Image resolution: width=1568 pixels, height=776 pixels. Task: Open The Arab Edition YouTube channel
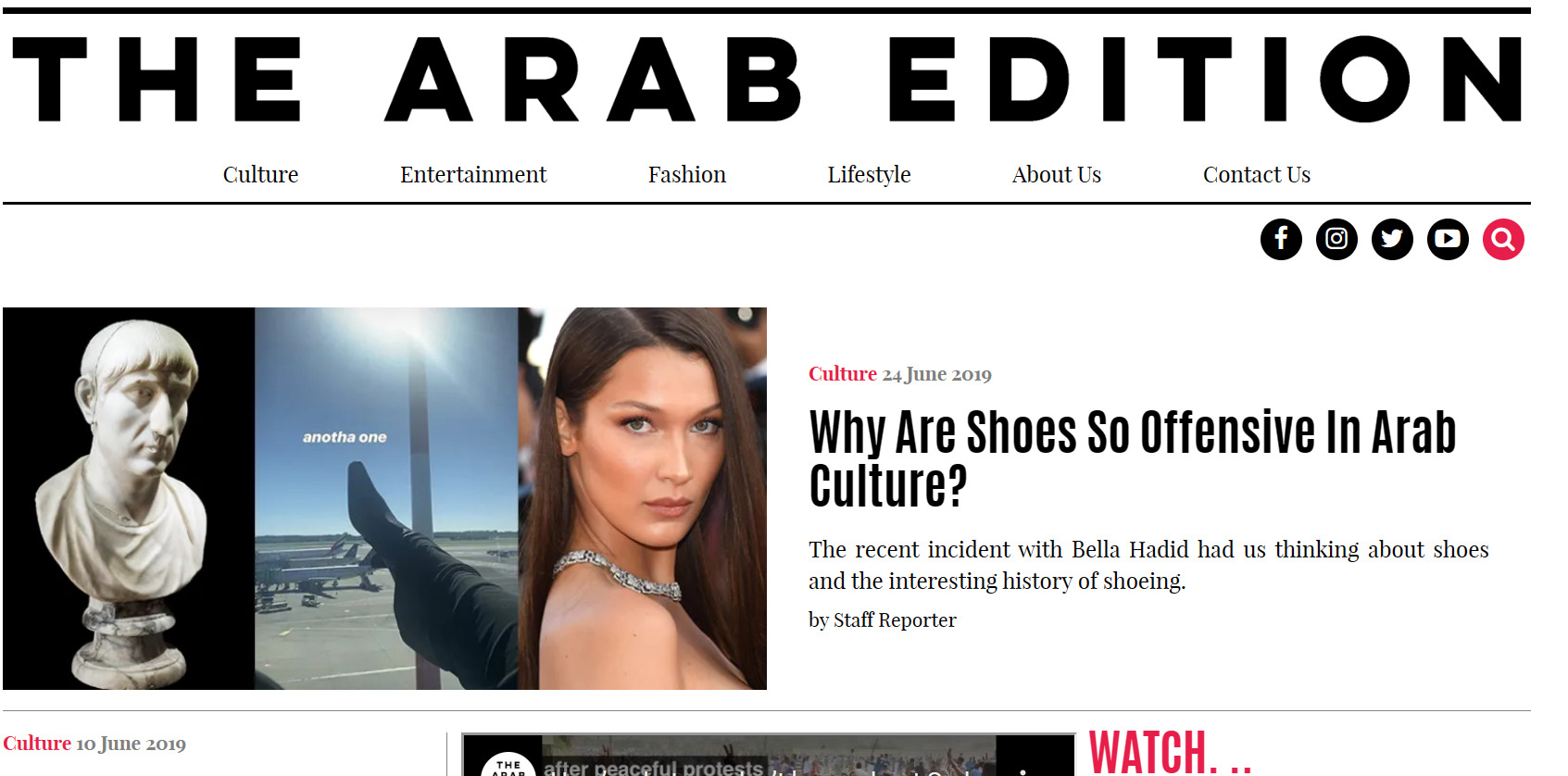[x=1448, y=240]
